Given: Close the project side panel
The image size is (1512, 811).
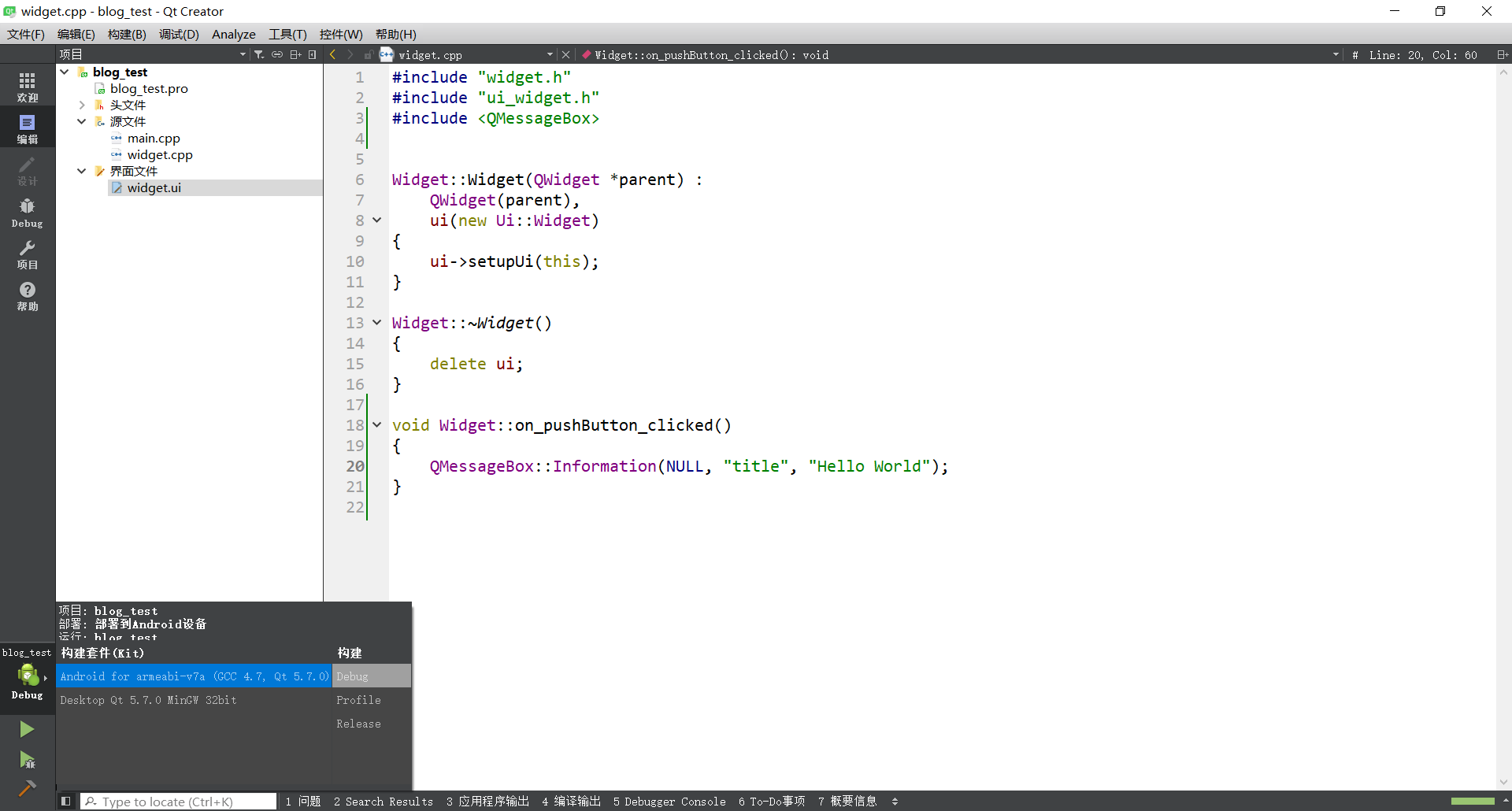Looking at the screenshot, I should click(x=313, y=54).
